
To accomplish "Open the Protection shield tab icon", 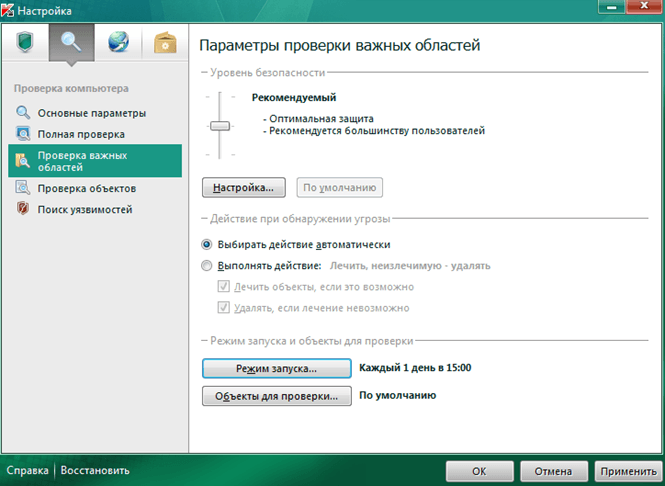I will (26, 42).
